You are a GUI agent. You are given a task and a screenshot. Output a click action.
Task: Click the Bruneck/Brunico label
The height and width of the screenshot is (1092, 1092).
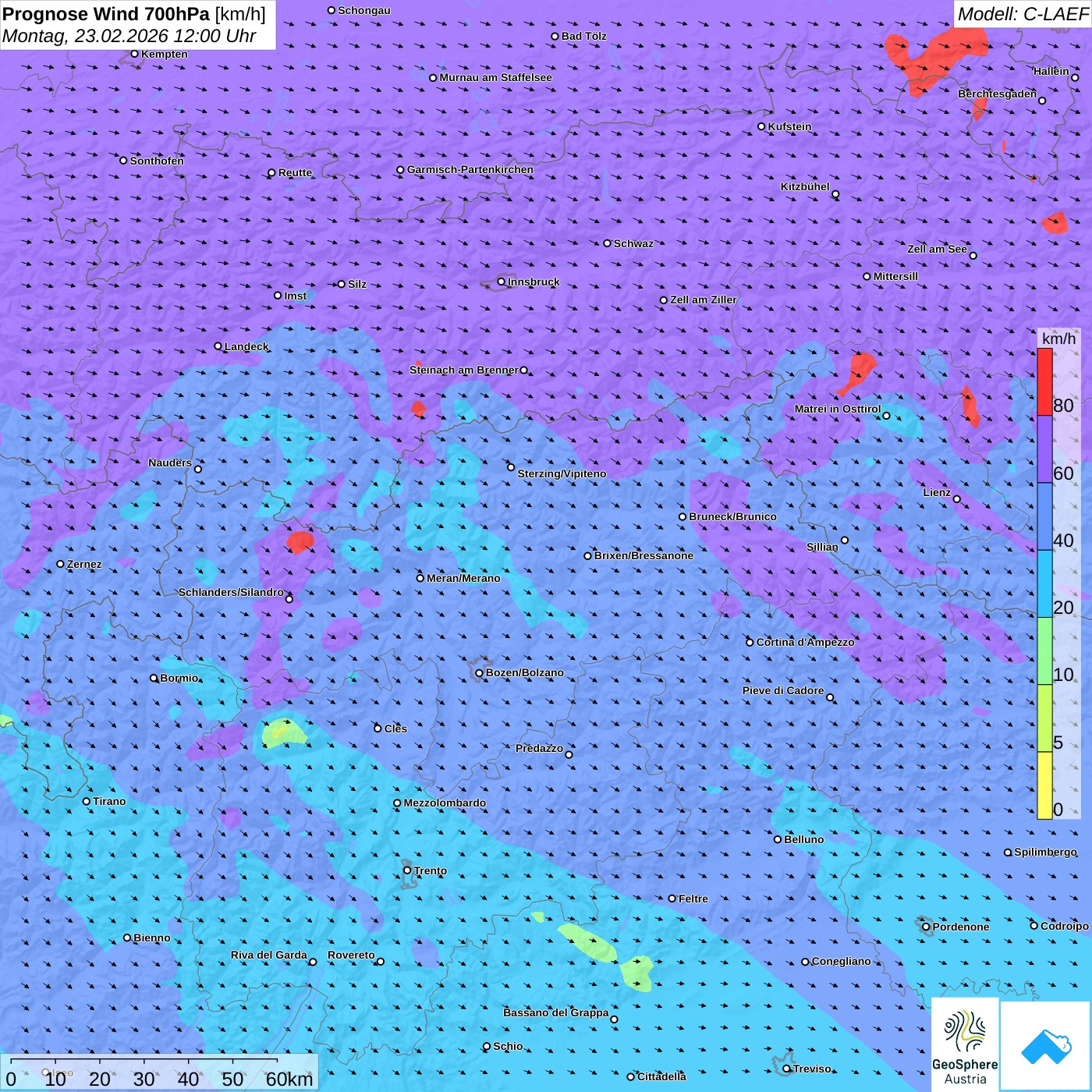point(732,516)
